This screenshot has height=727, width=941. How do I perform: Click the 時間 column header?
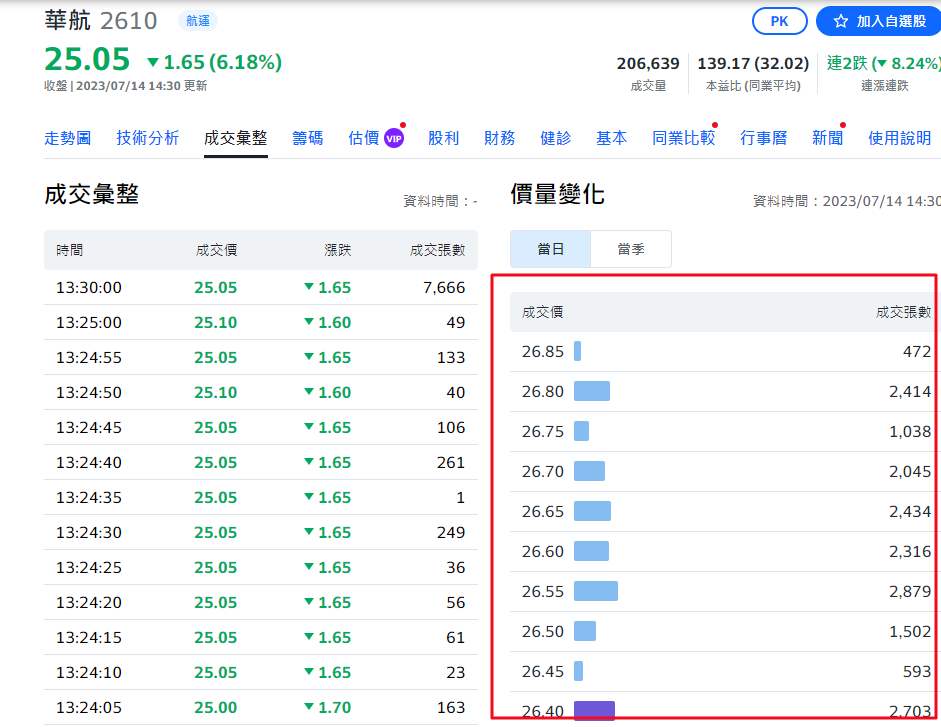[70, 250]
